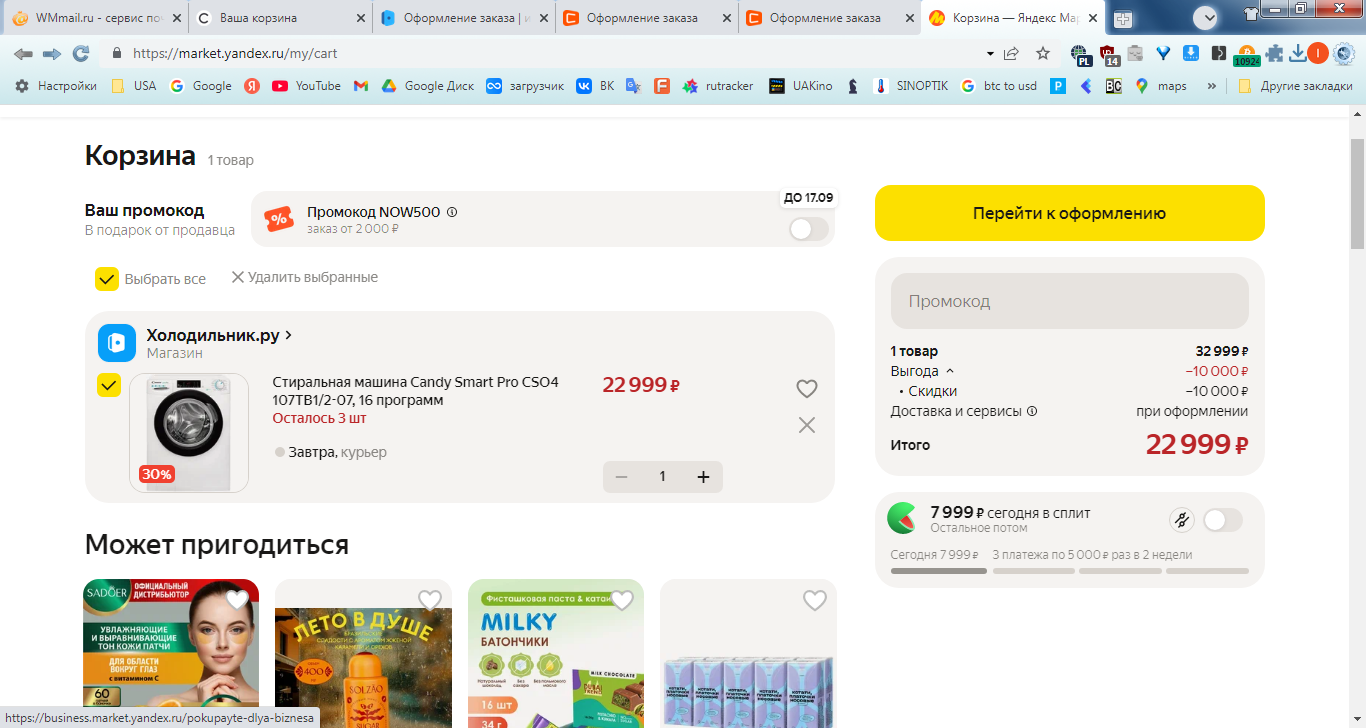Bookmark this page with the star icon
1366x728 pixels.
point(1043,53)
